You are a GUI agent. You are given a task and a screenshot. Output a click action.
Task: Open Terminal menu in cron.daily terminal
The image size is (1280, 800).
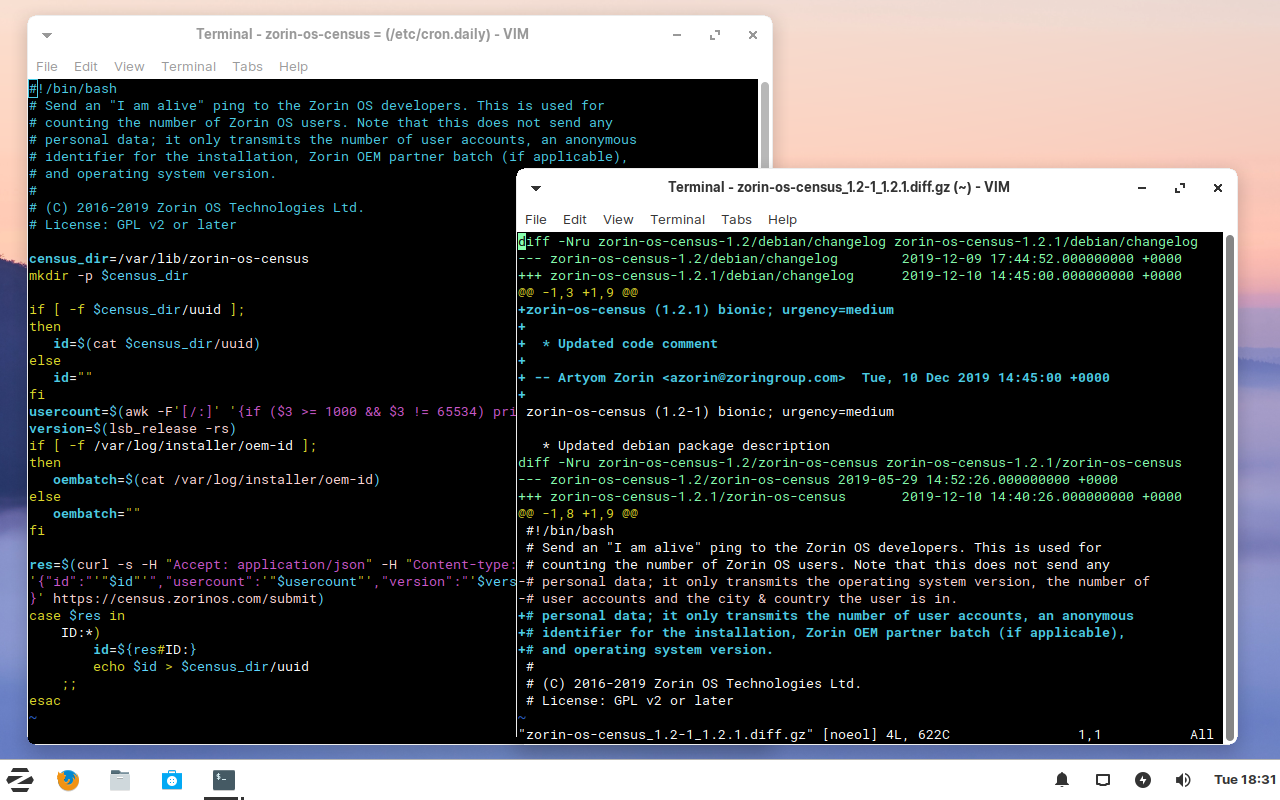tap(188, 66)
